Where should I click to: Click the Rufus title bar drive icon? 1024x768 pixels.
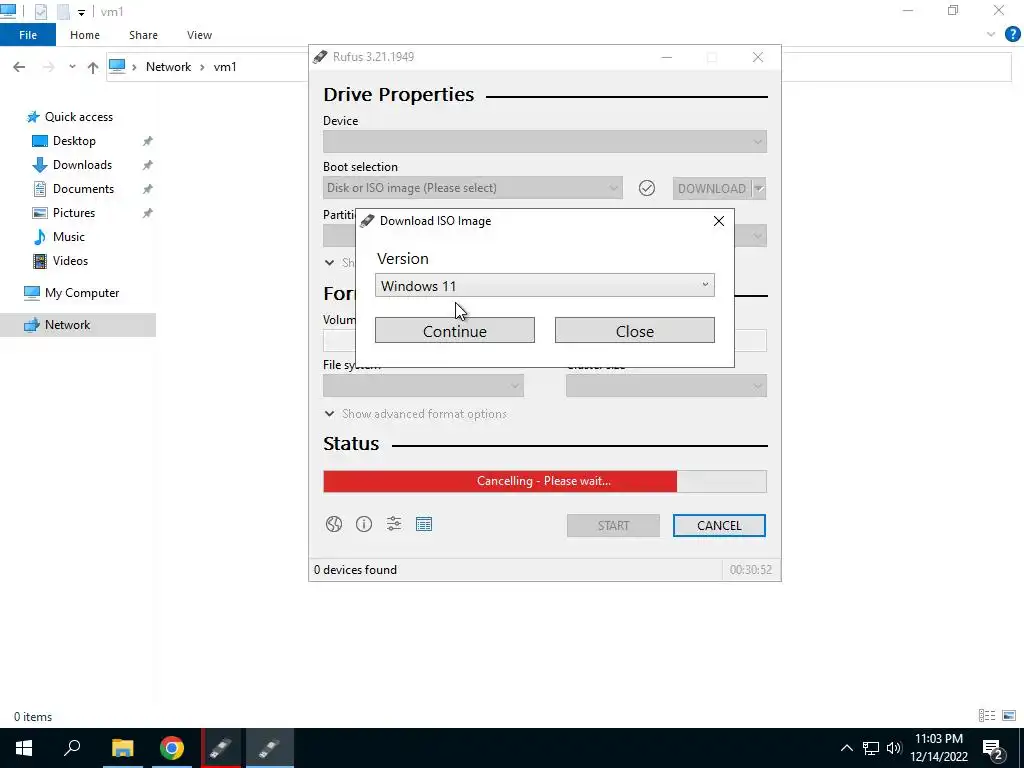pos(320,57)
